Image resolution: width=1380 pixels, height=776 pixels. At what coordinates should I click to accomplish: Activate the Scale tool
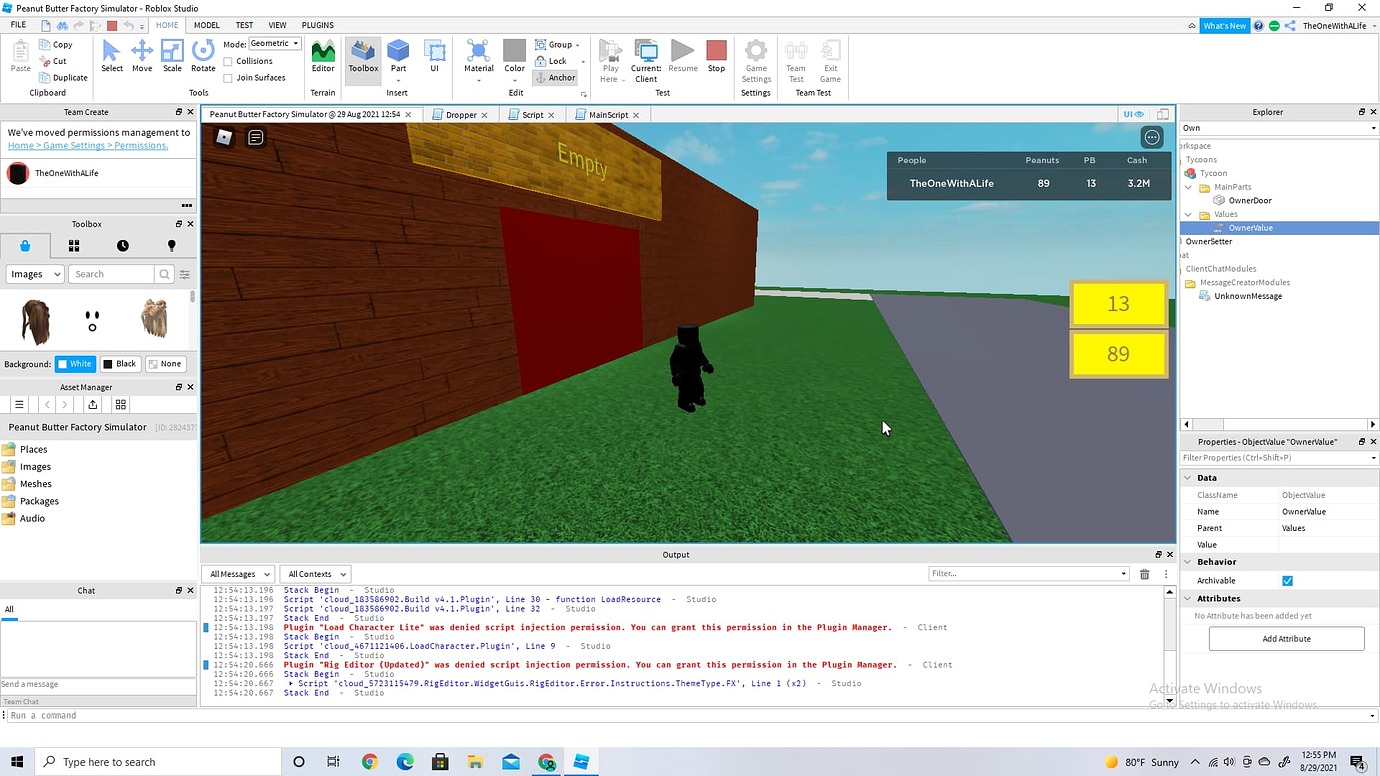tap(172, 56)
